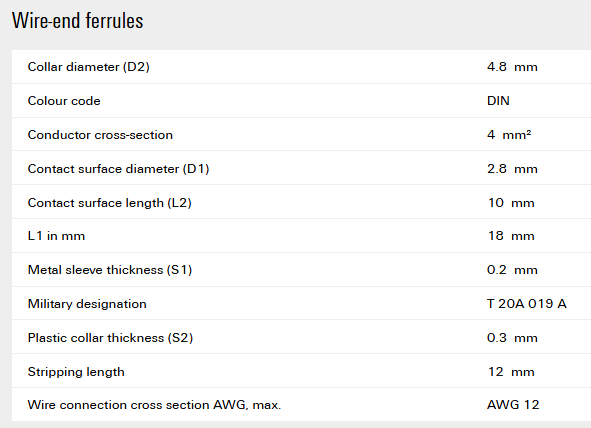This screenshot has height=428, width=591.
Task: Select the Conductor cross-section label
Action: (x=100, y=135)
